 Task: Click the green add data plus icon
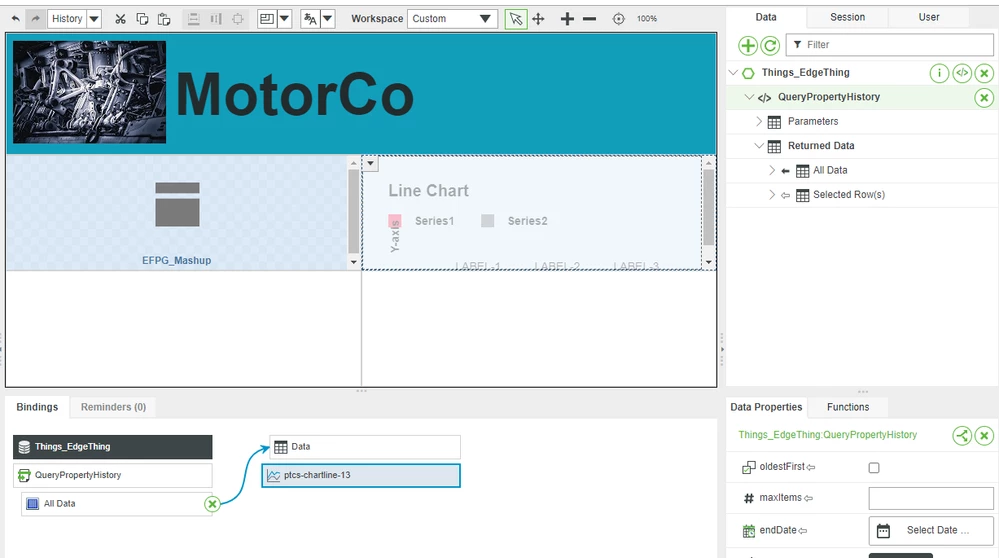[748, 45]
